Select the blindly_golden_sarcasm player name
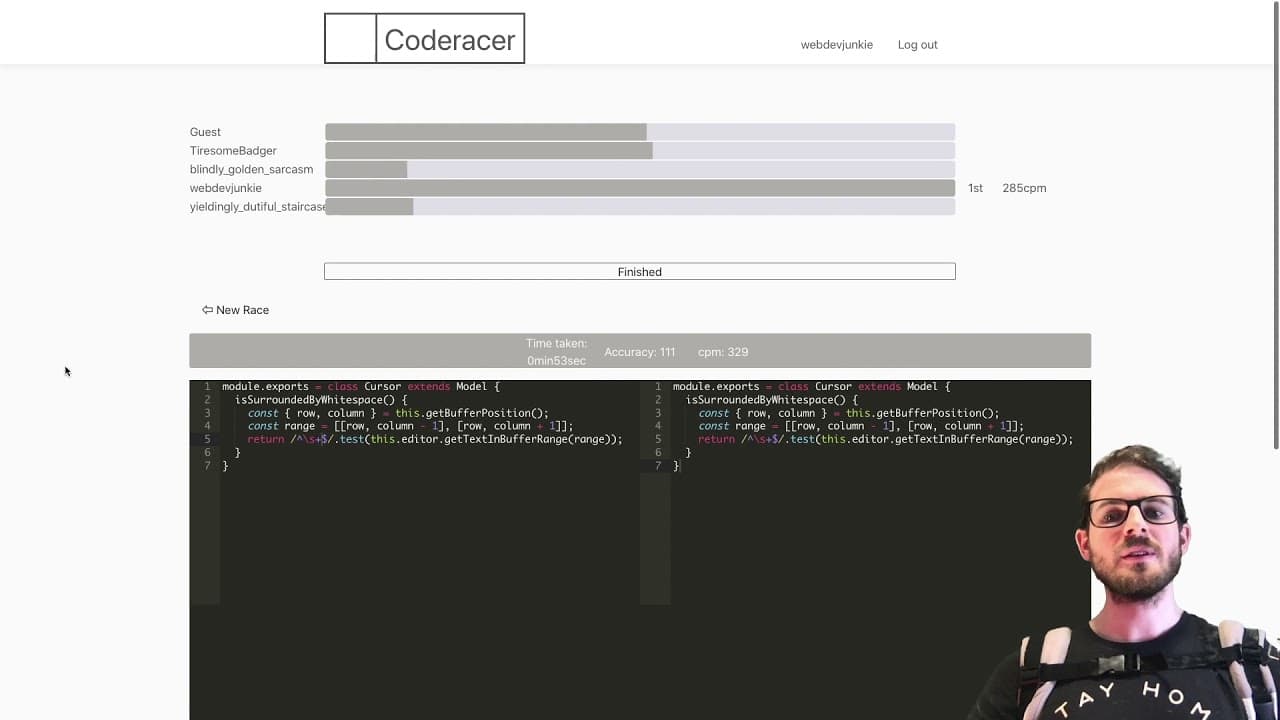 pyautogui.click(x=252, y=170)
